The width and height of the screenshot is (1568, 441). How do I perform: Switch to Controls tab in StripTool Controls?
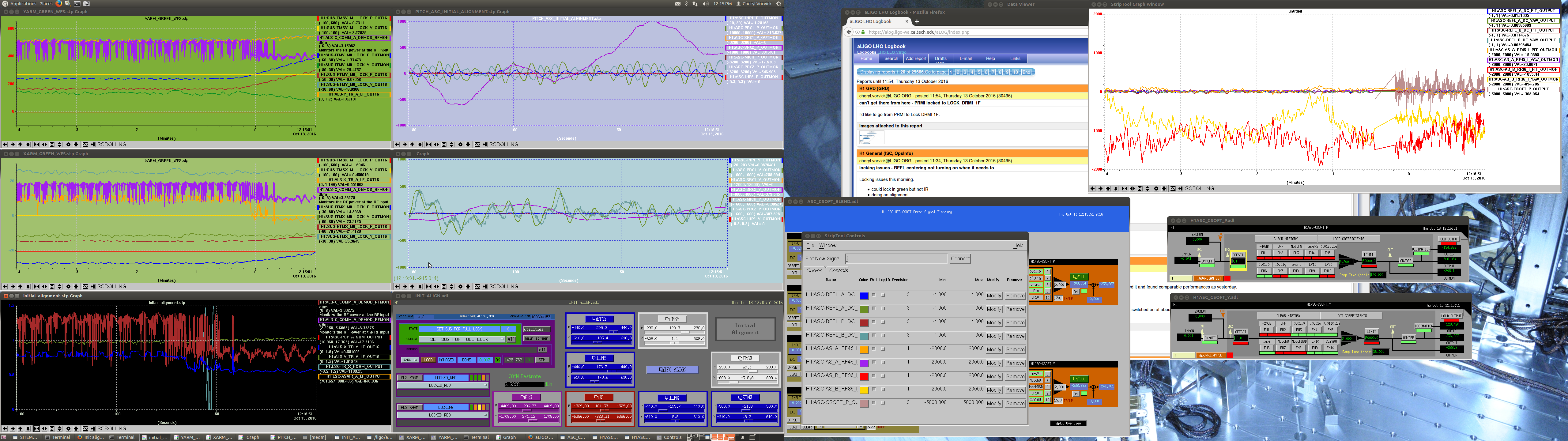click(x=839, y=270)
